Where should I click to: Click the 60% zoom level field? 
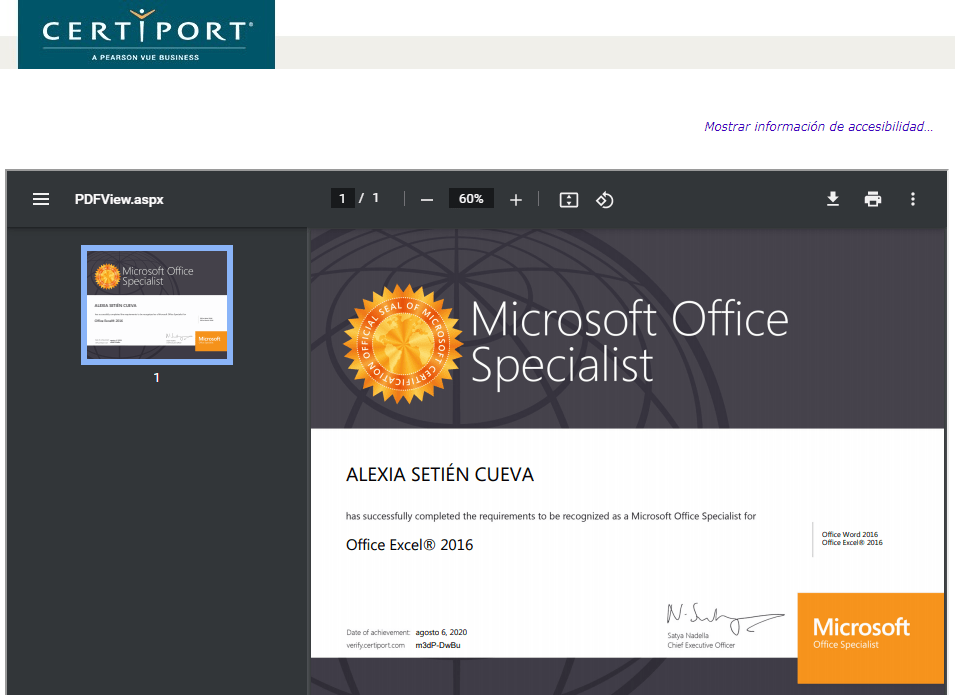(471, 199)
